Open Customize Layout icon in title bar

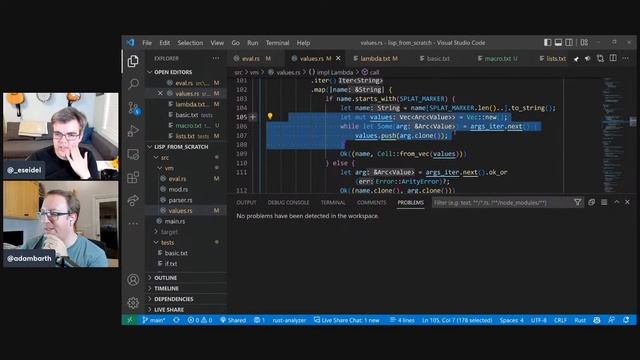click(x=584, y=42)
